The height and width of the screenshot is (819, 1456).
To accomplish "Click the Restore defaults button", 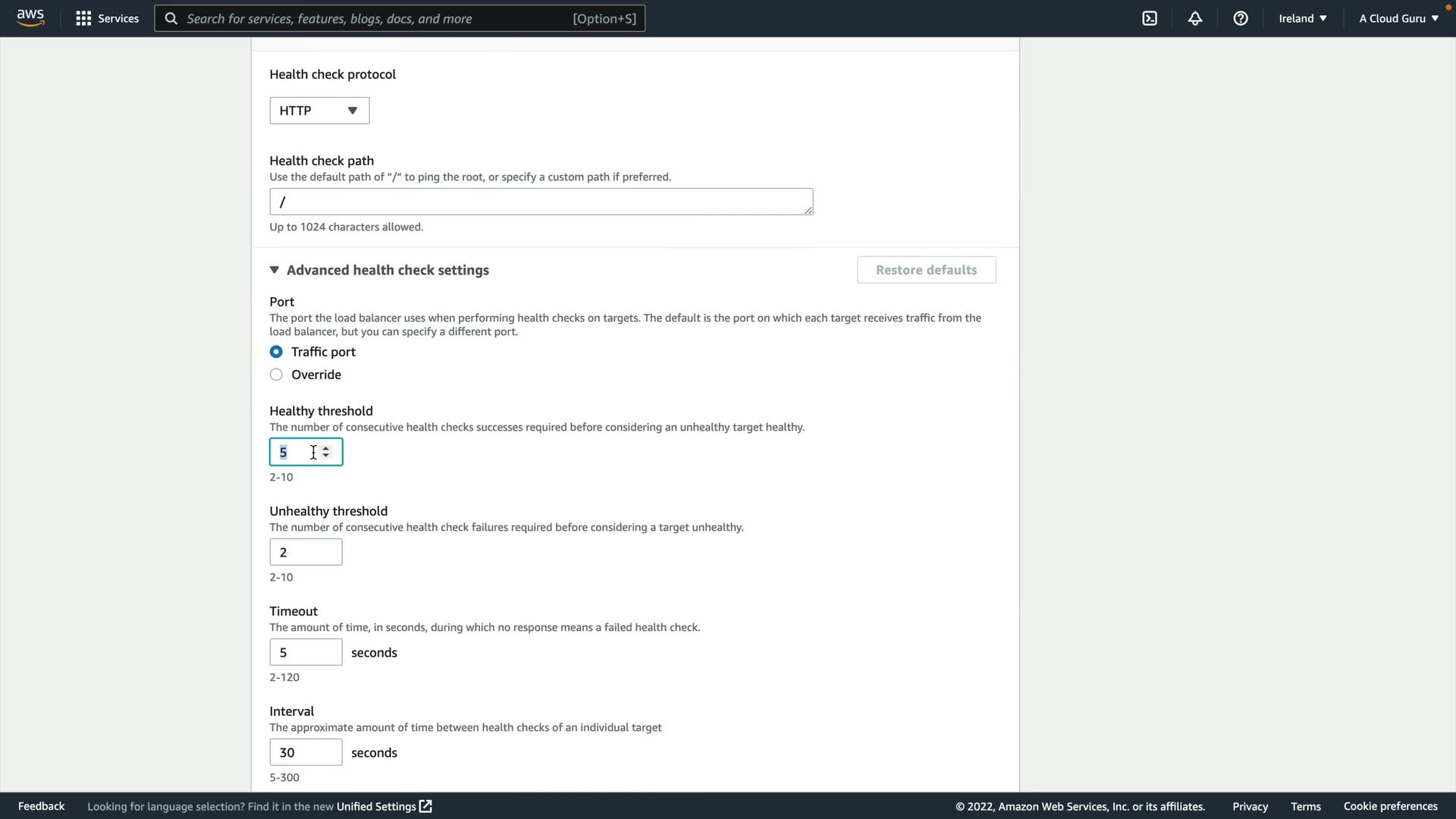I will coord(926,270).
